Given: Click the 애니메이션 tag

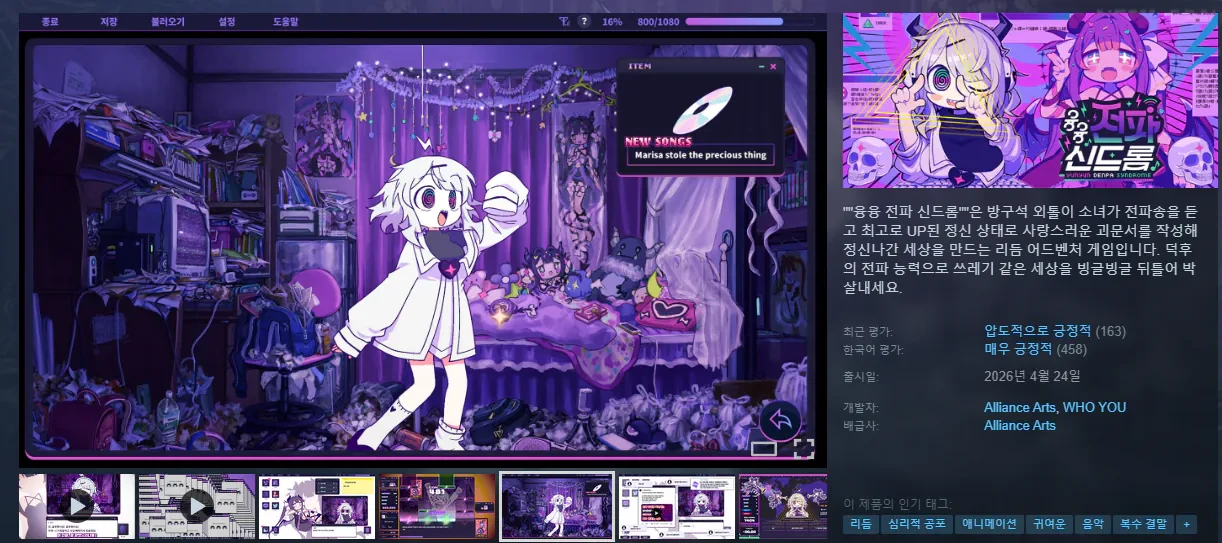Looking at the screenshot, I should coord(990,523).
